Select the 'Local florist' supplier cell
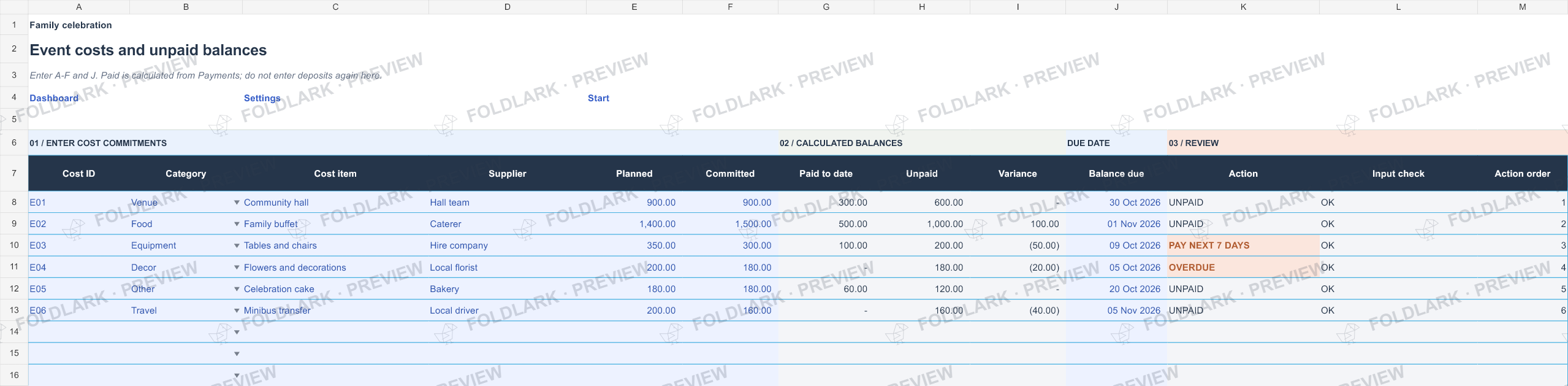Image resolution: width=1568 pixels, height=386 pixels. coord(508,268)
